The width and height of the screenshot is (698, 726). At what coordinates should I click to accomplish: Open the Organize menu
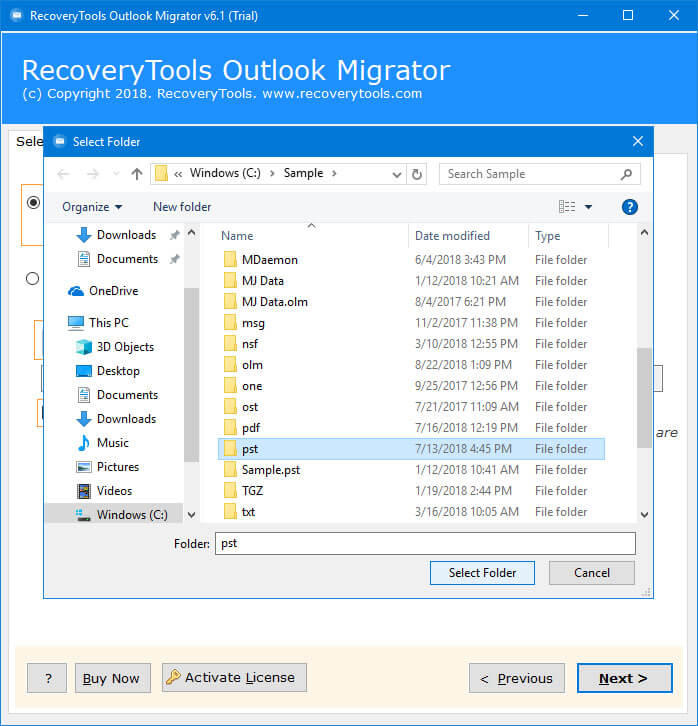pos(92,207)
